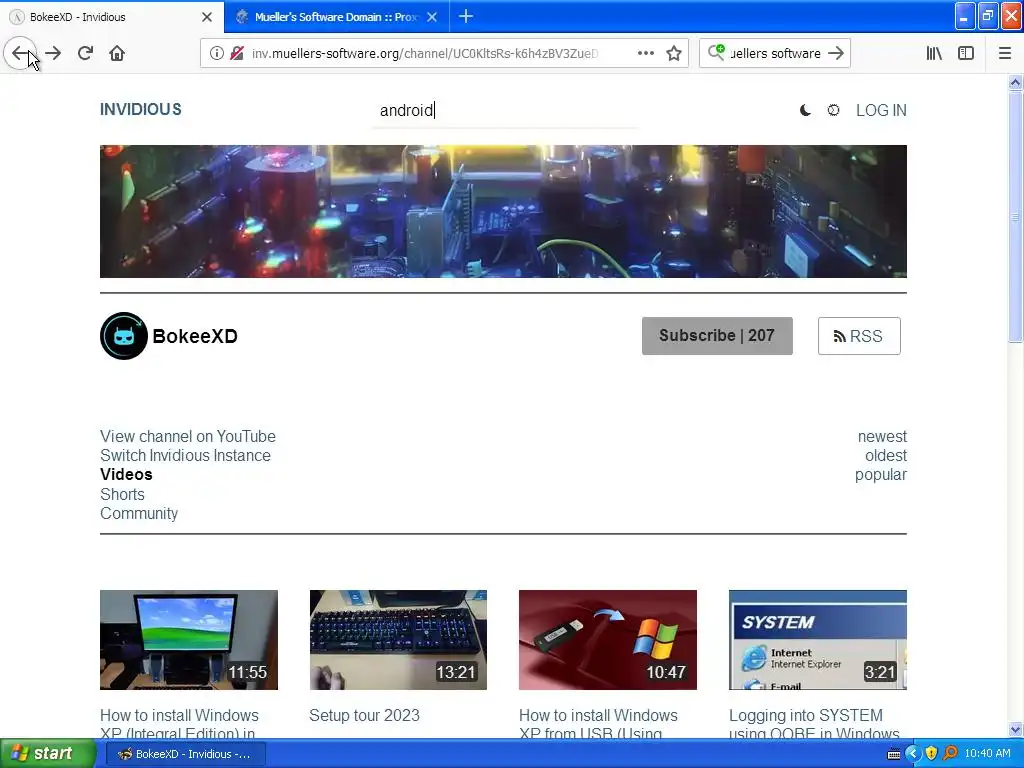Go forward with the forward arrow

pos(54,53)
